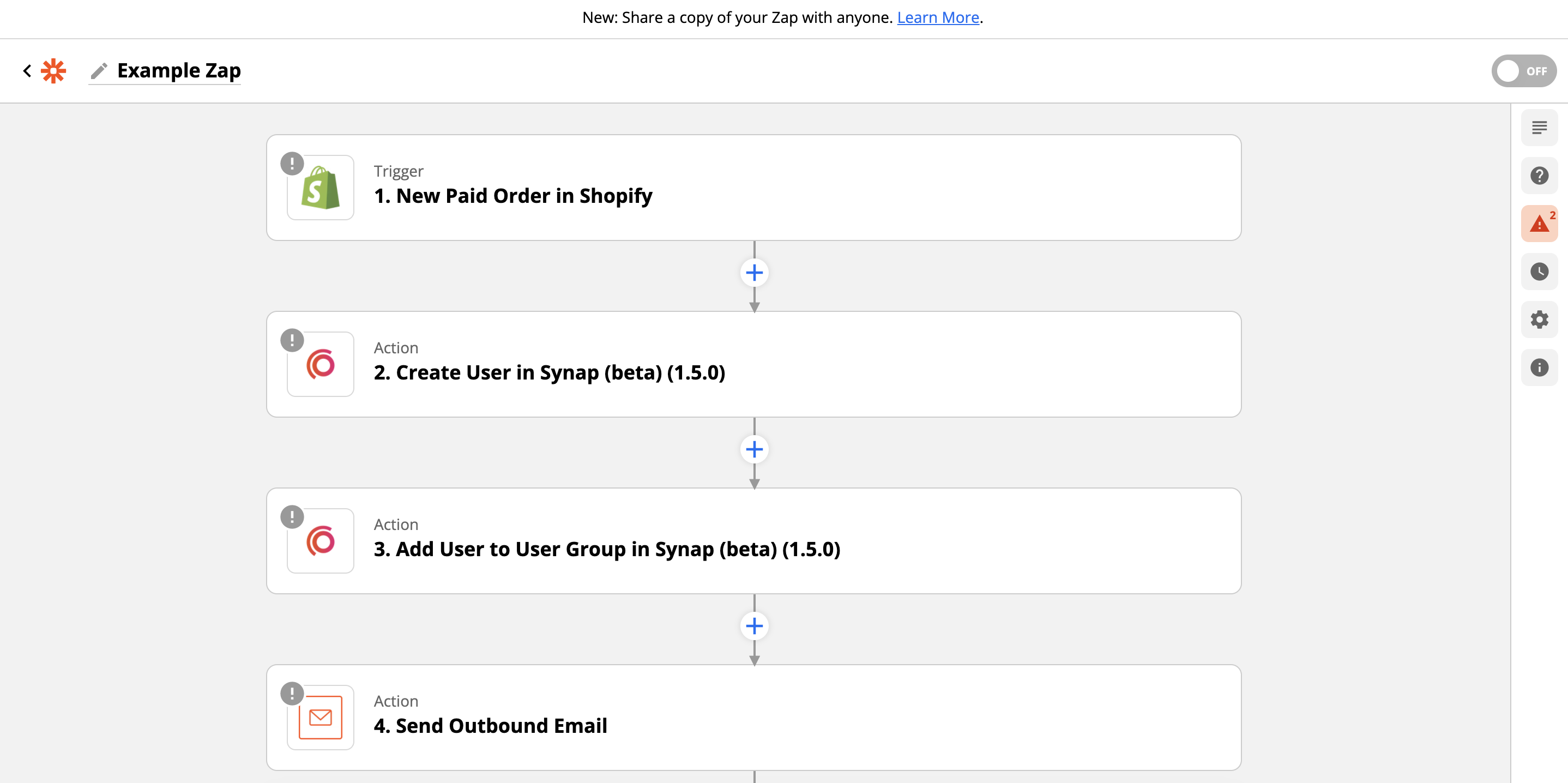
Task: Click banner text about sharing a Zap copy
Action: (x=737, y=17)
